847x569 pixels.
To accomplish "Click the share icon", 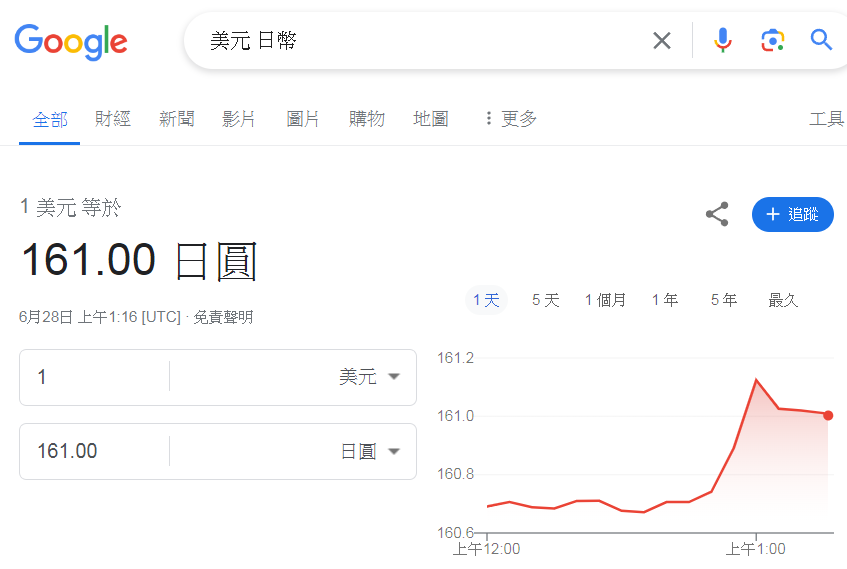I will pyautogui.click(x=717, y=214).
